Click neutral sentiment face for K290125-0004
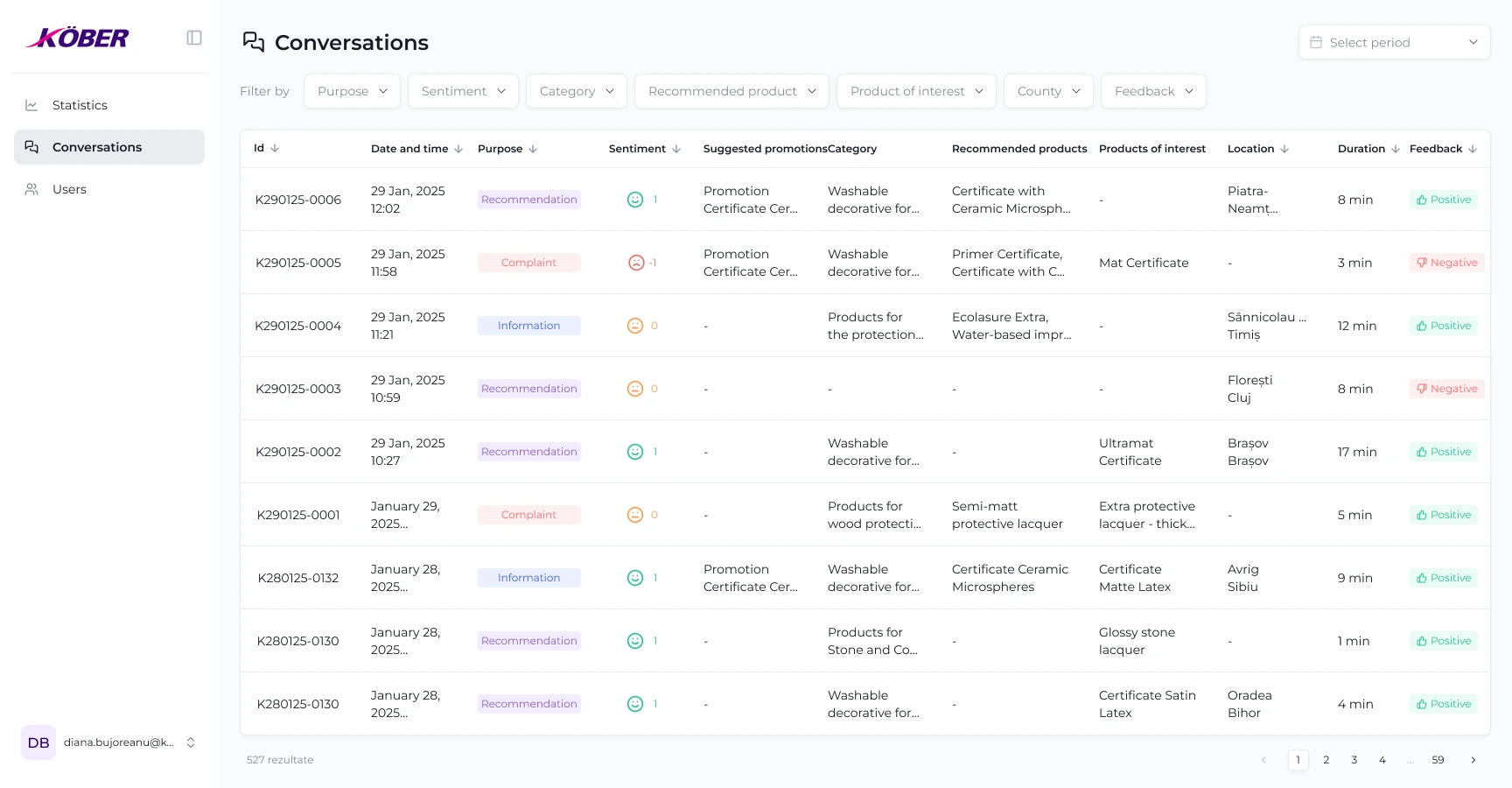1512x788 pixels. coord(635,326)
